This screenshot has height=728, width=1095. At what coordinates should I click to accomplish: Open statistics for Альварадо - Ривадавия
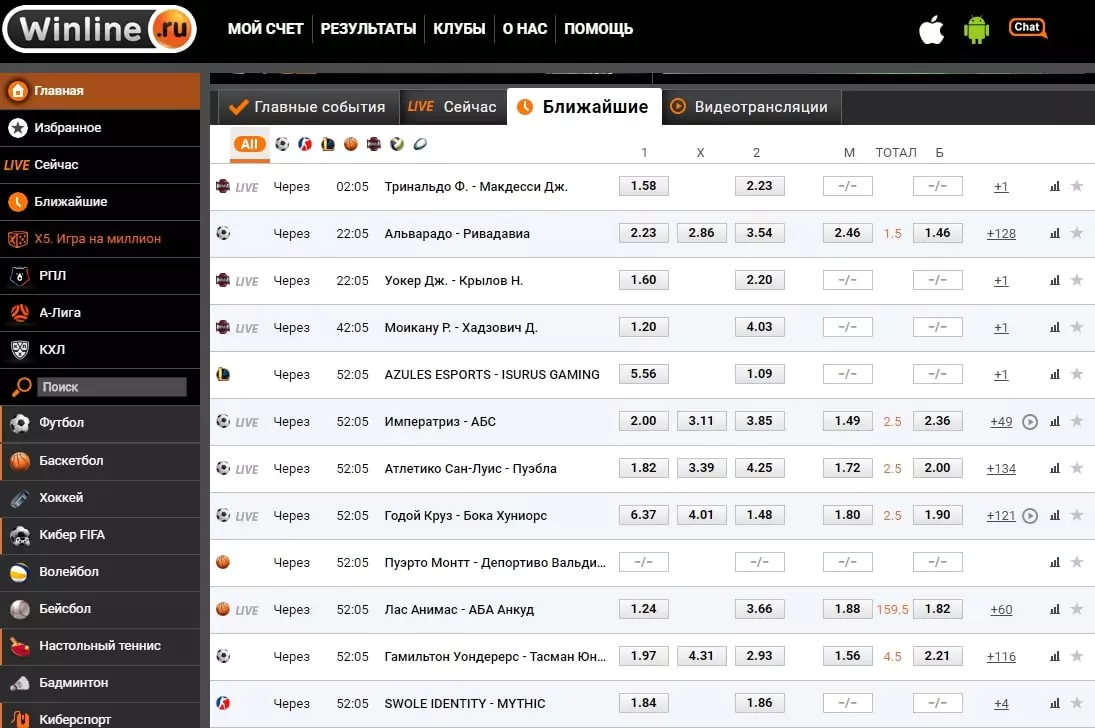[1054, 233]
